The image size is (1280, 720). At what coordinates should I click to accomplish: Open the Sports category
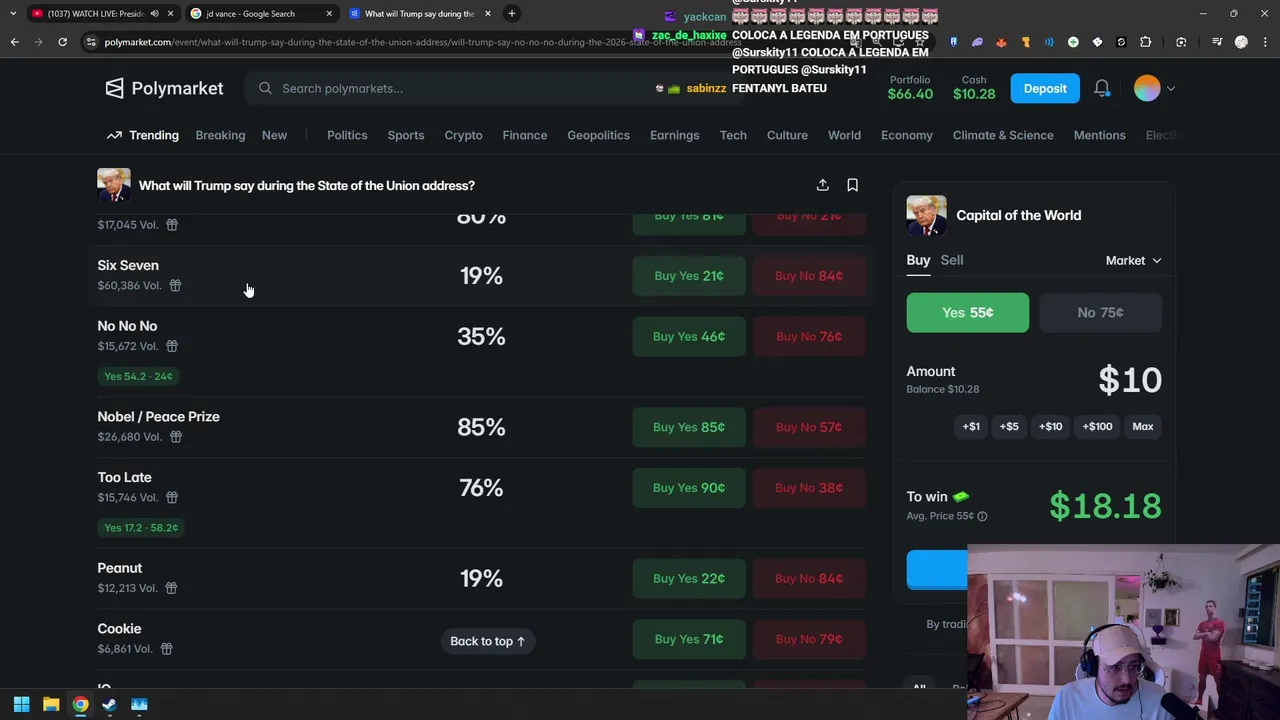click(x=405, y=135)
